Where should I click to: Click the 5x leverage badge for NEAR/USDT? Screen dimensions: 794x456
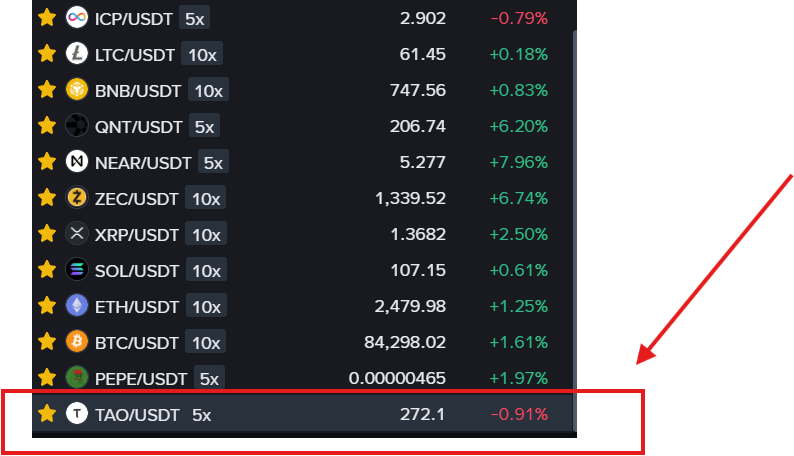tap(213, 162)
